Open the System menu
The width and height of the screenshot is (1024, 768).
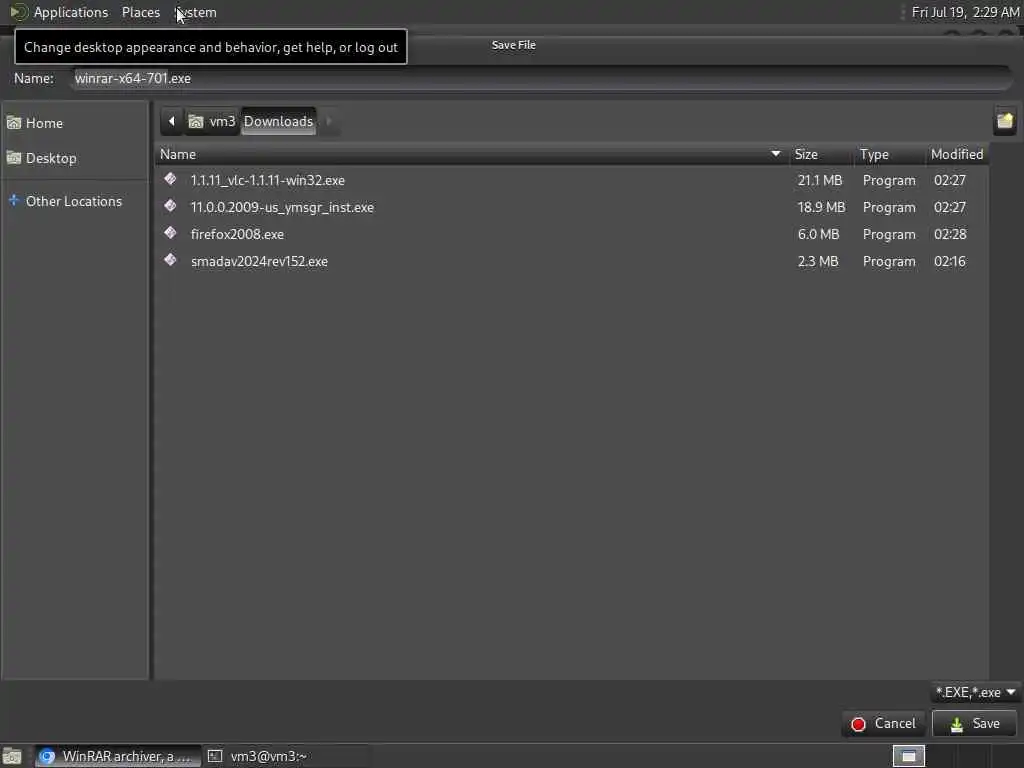(196, 12)
